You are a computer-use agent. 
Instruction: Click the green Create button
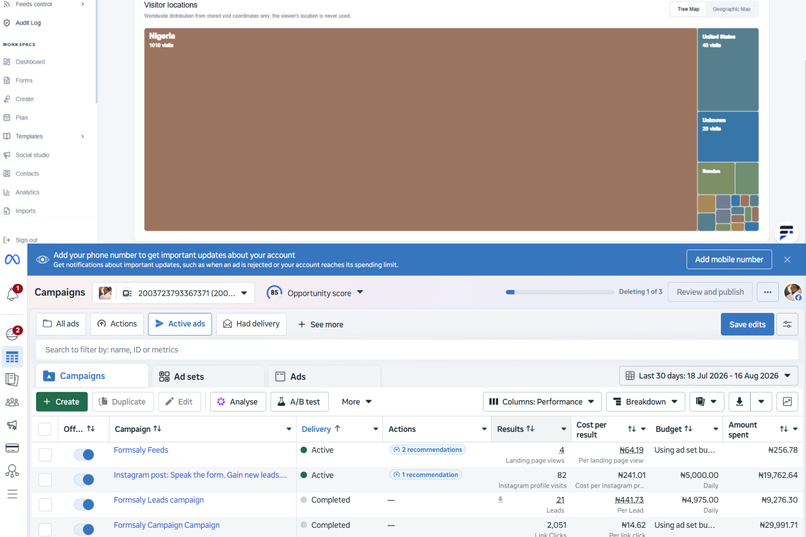pyautogui.click(x=62, y=401)
